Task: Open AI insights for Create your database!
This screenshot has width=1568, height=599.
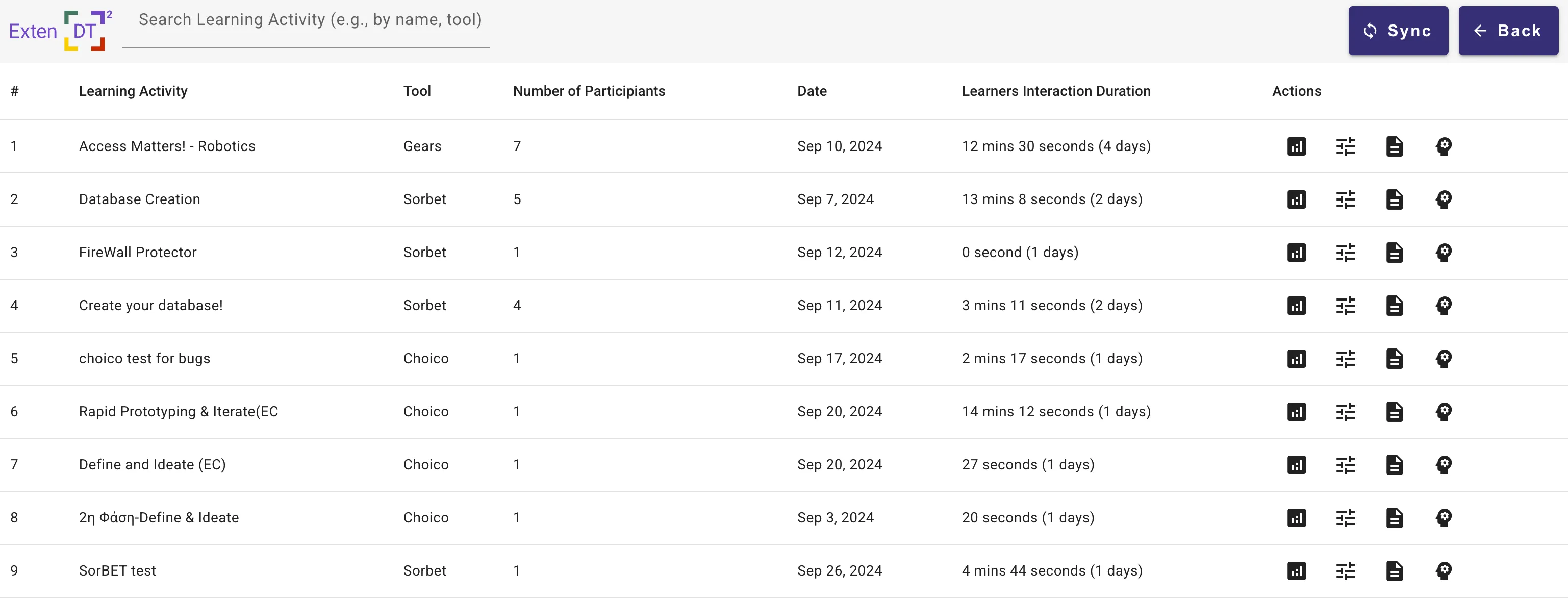Action: click(1444, 306)
